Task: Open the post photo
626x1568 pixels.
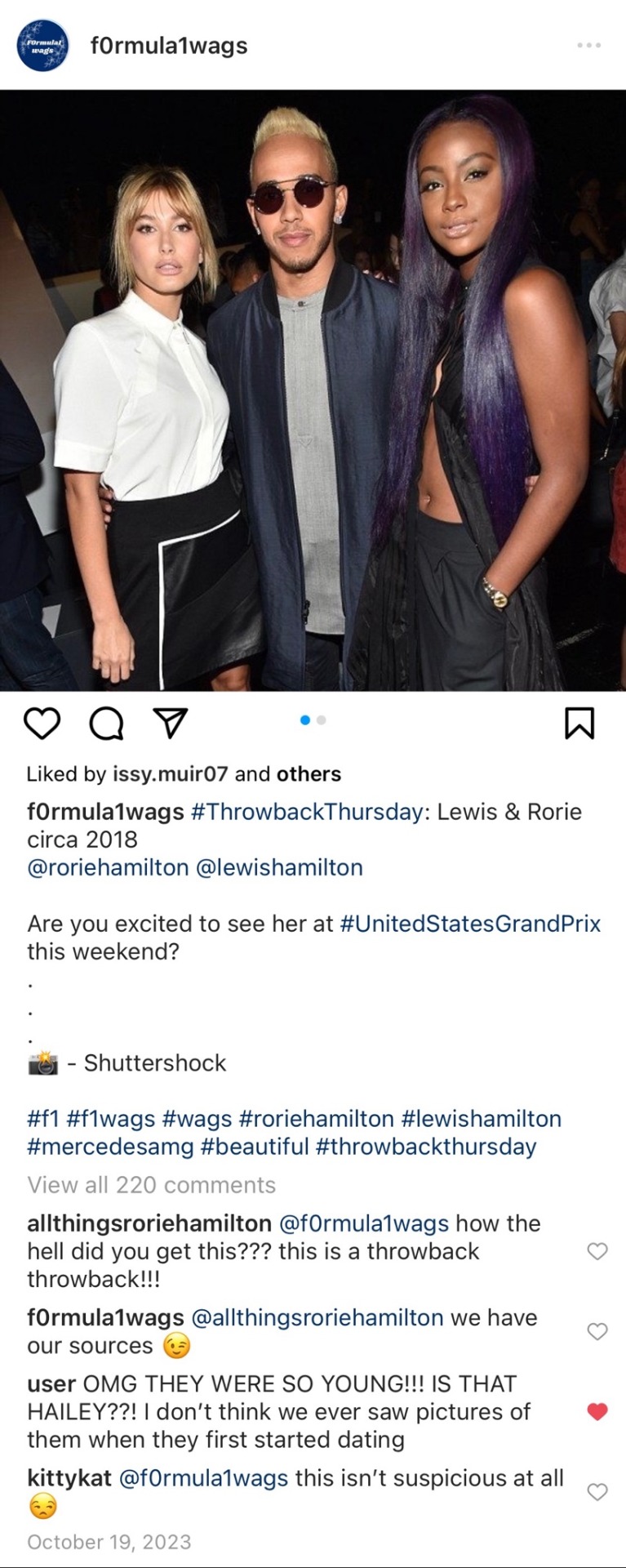Action: 313,390
